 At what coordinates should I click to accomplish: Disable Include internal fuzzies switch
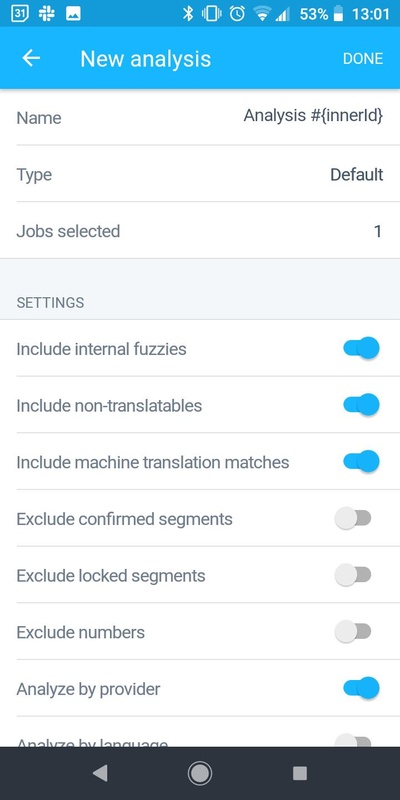pyautogui.click(x=361, y=348)
